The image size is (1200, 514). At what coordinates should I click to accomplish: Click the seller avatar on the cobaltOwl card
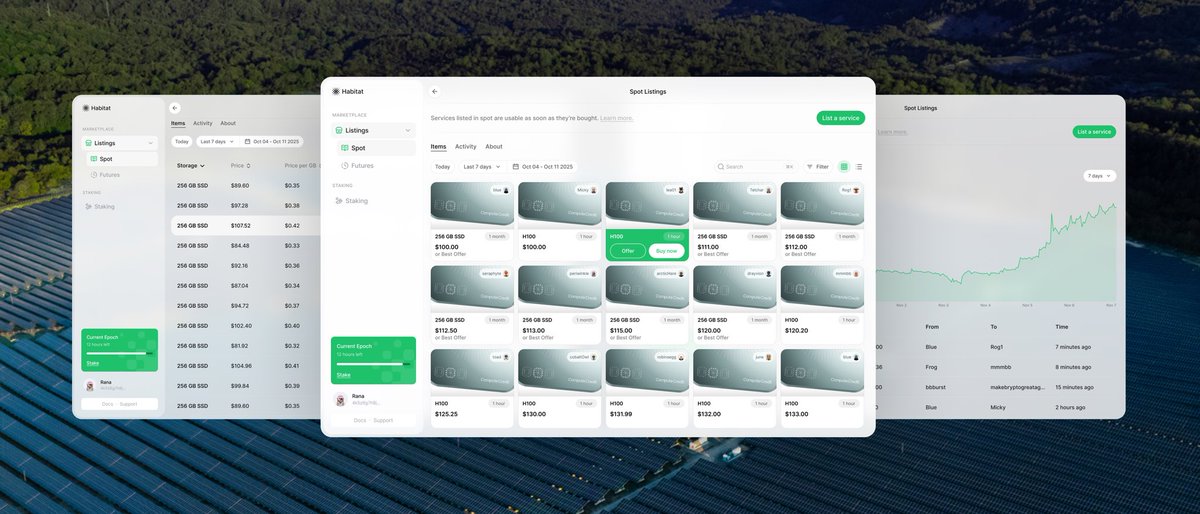tap(594, 357)
